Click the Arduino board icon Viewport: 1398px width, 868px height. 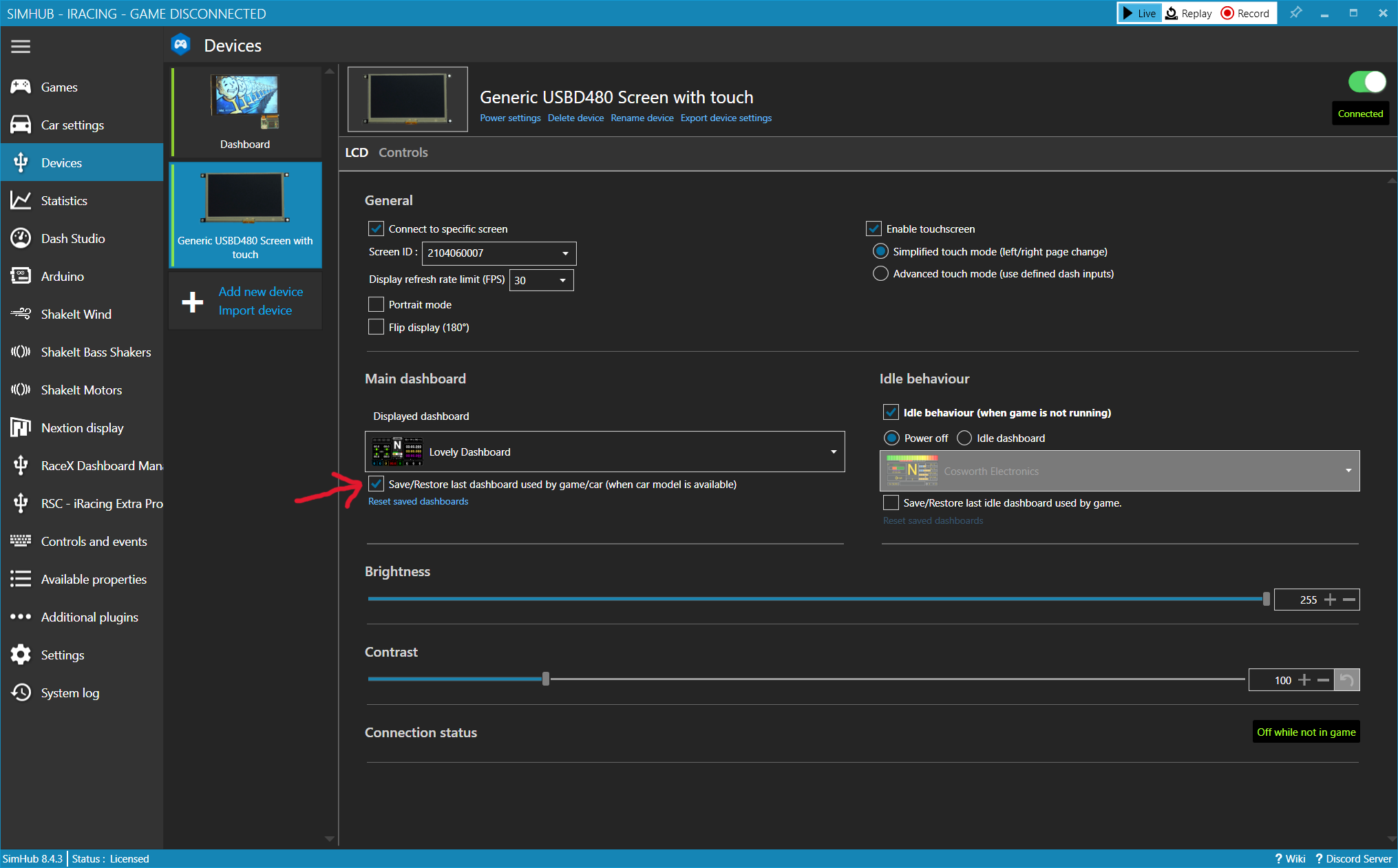pos(21,276)
